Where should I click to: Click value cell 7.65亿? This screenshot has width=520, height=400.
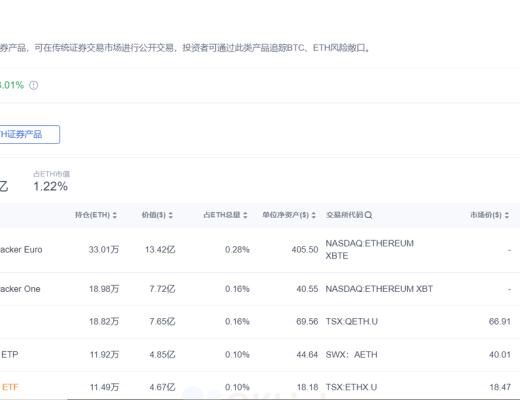pyautogui.click(x=162, y=321)
